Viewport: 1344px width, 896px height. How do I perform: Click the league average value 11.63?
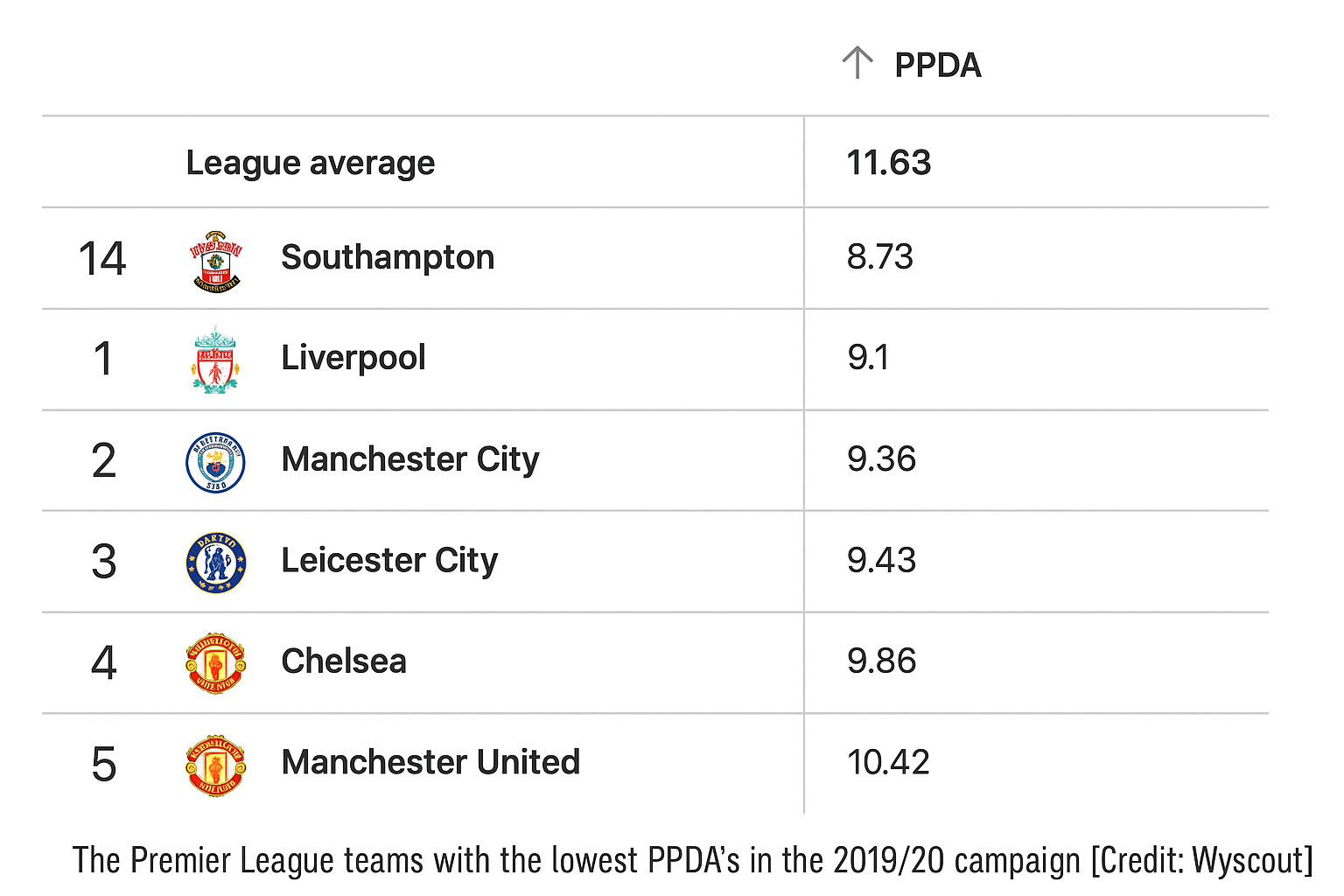(889, 163)
